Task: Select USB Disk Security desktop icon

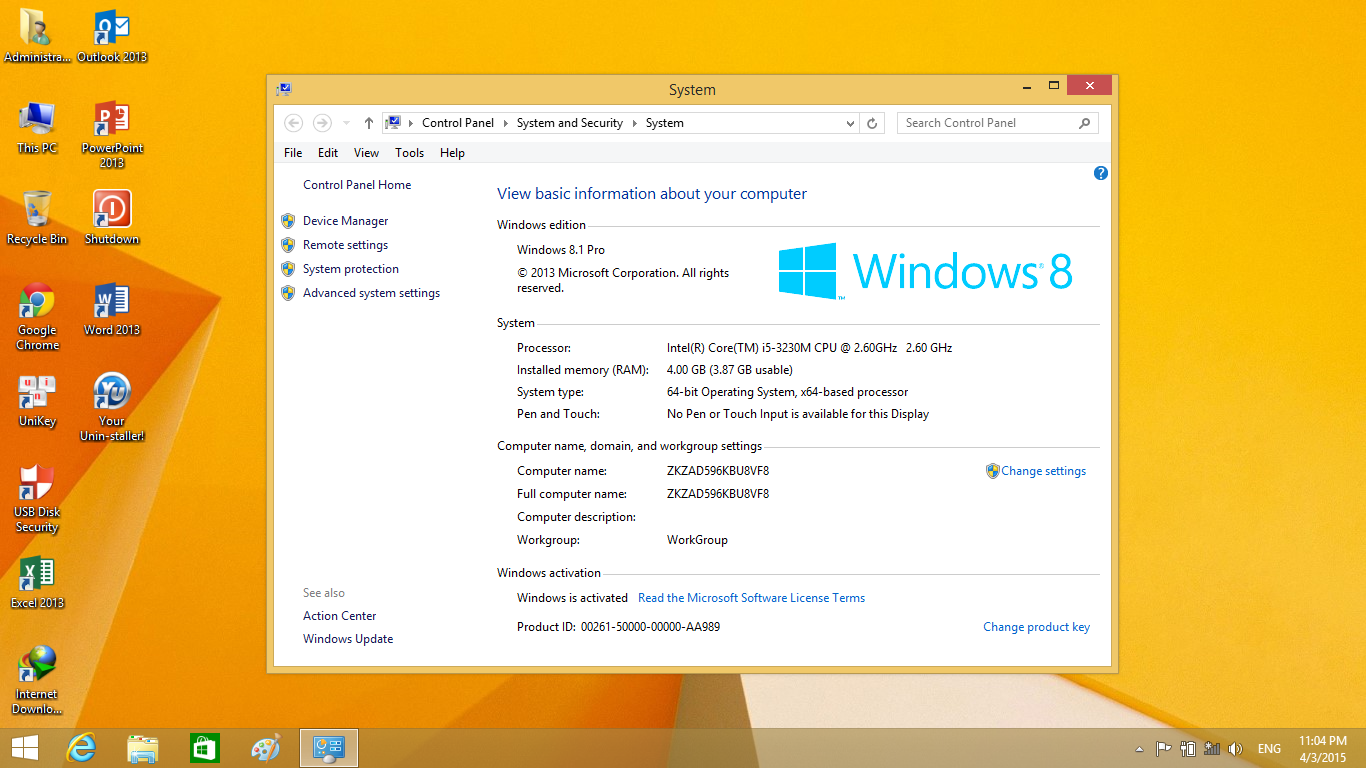Action: click(x=37, y=498)
